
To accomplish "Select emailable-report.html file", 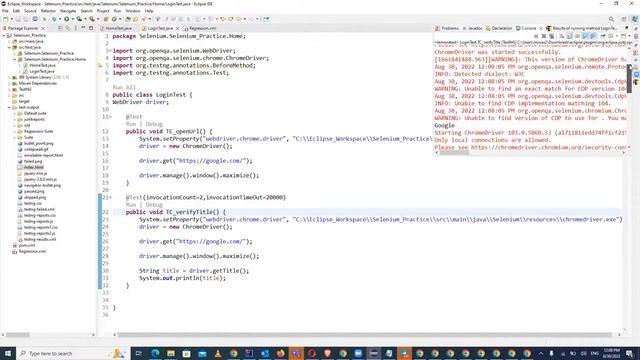I will pyautogui.click(x=43, y=156).
